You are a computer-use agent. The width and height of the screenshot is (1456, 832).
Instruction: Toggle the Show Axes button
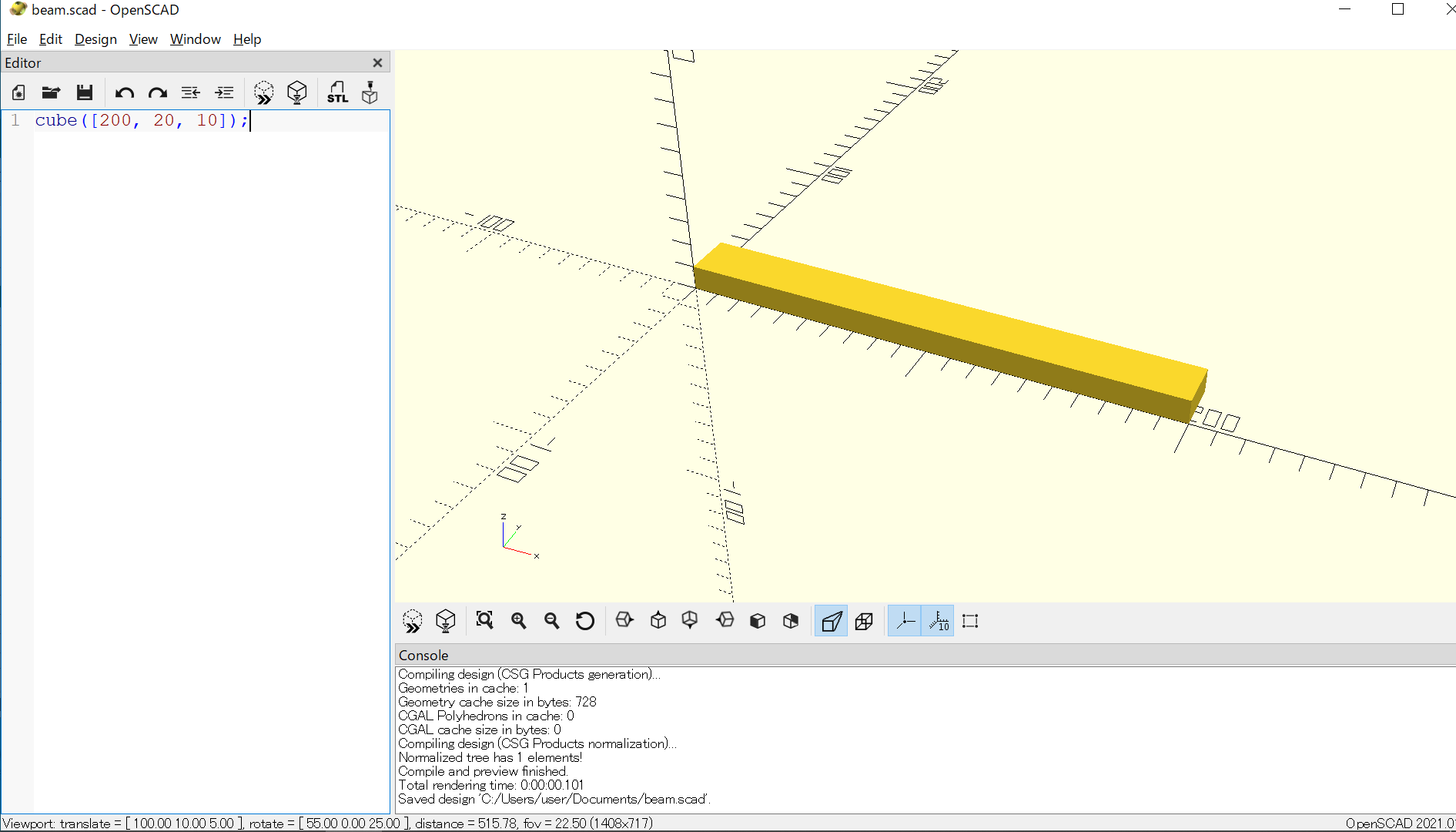[x=905, y=621]
